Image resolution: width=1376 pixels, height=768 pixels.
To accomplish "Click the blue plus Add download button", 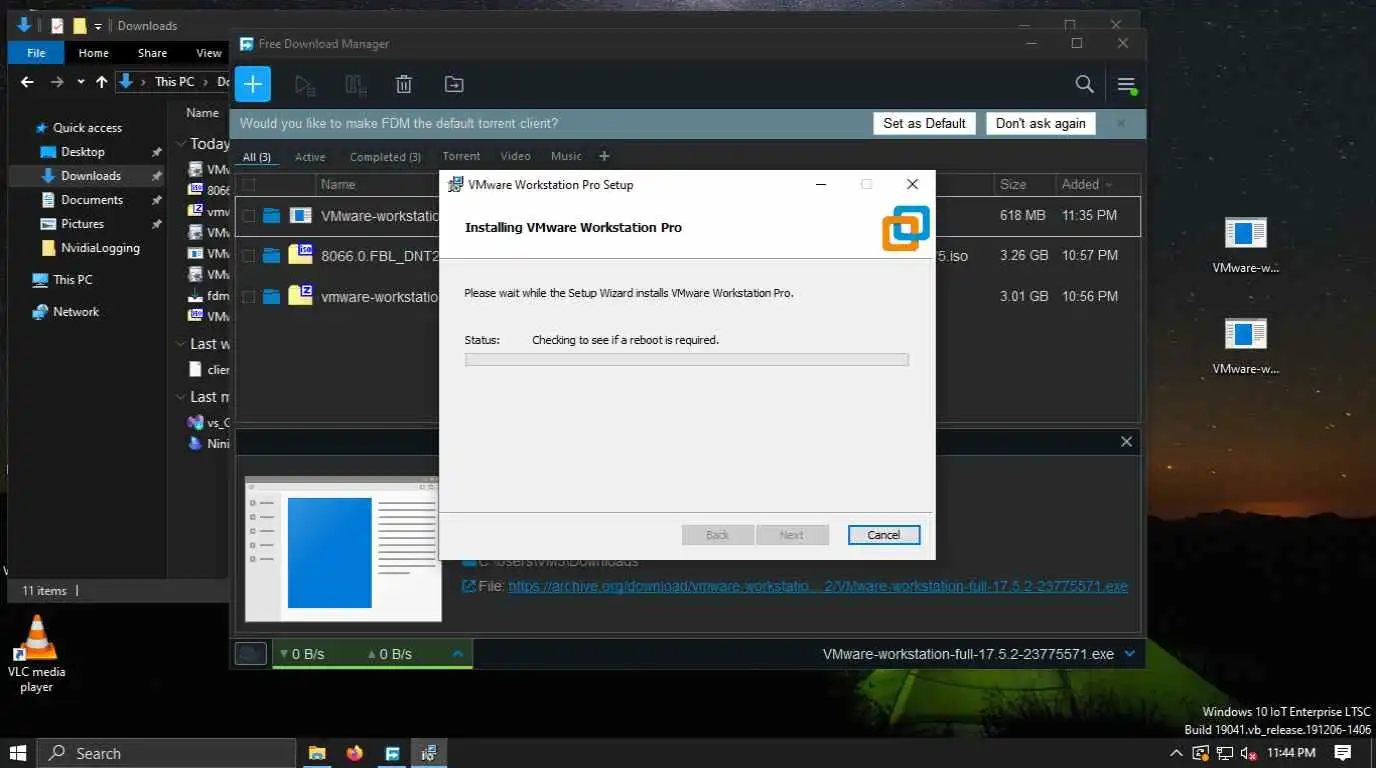I will 253,84.
